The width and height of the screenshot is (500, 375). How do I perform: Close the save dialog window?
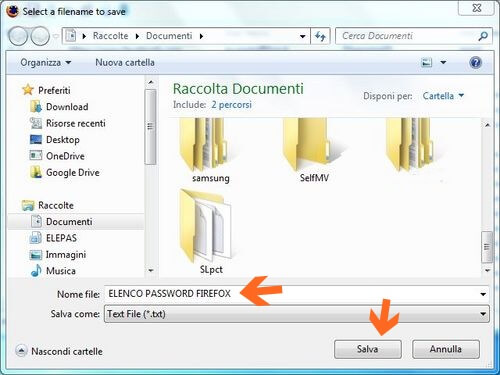click(476, 8)
